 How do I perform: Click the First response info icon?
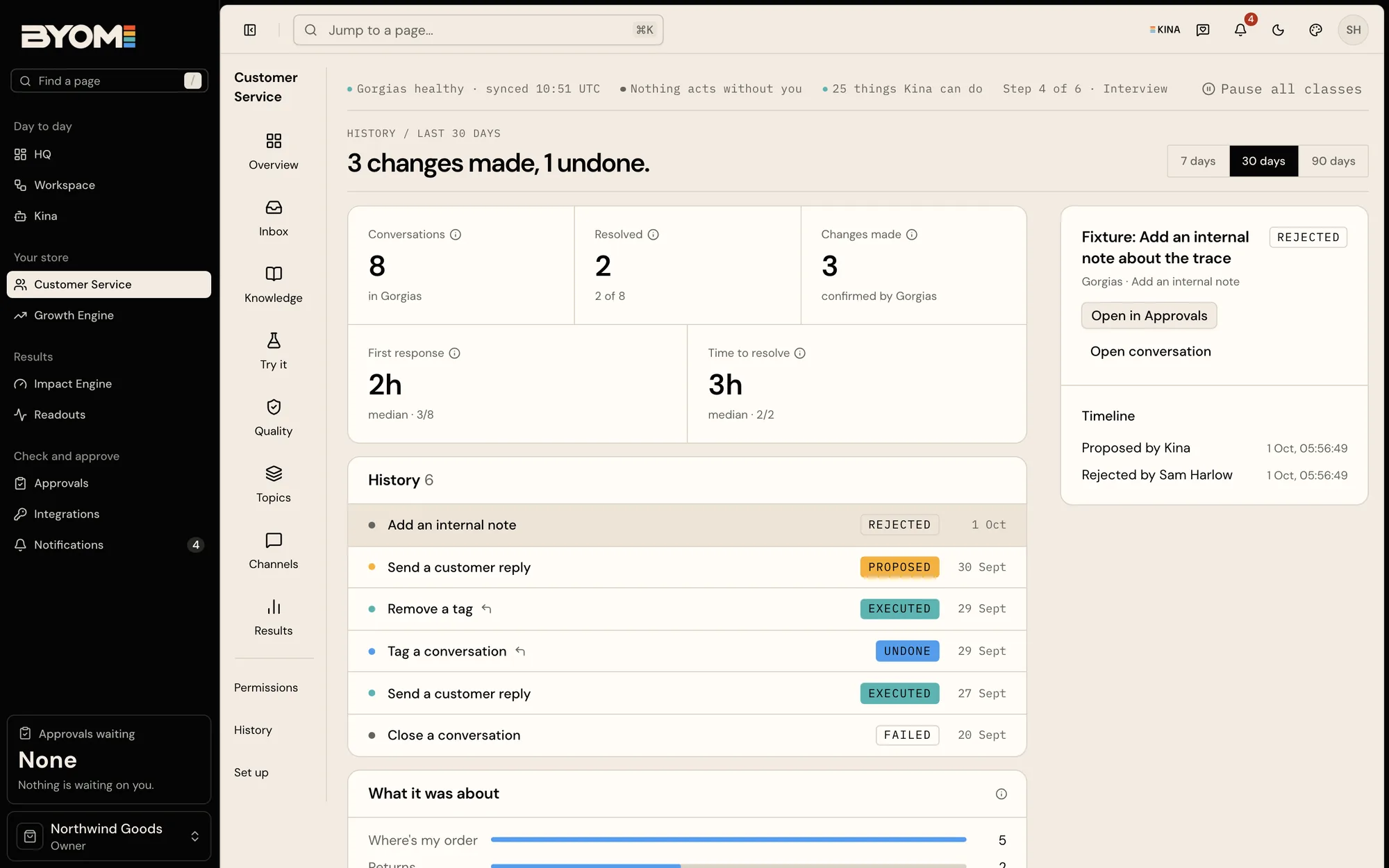coord(455,353)
